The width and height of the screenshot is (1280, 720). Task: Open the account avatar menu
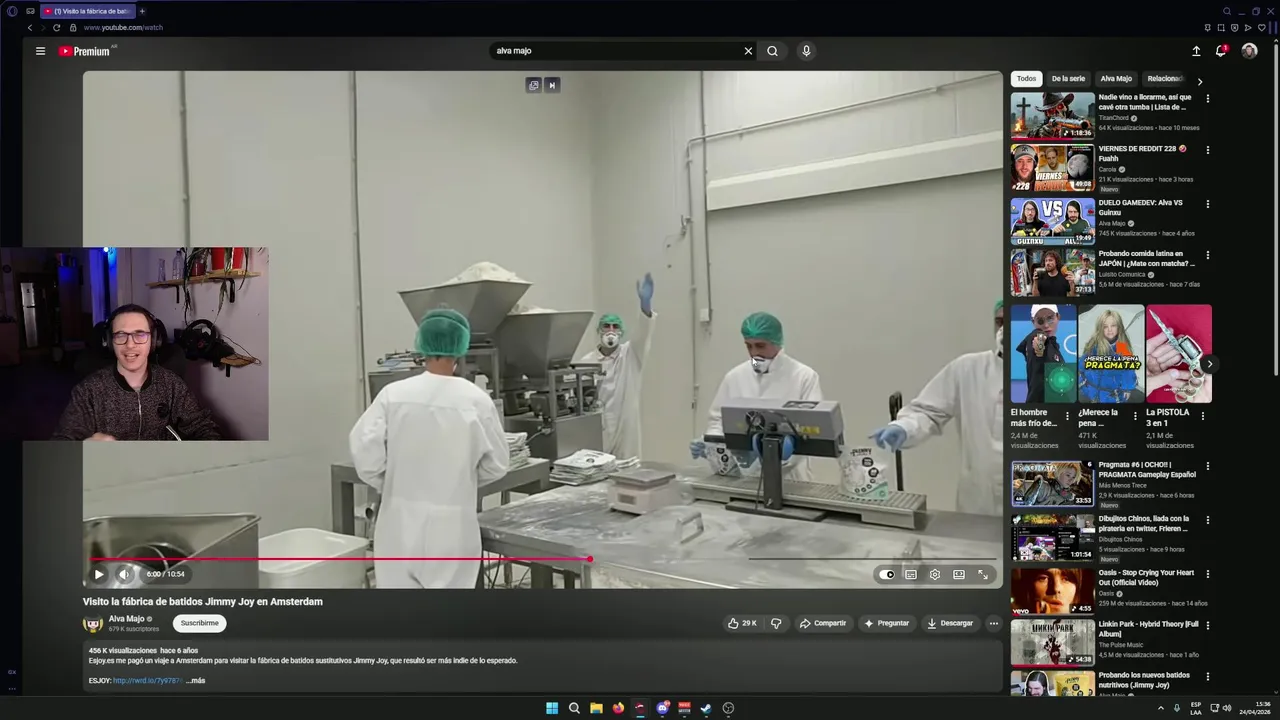tap(1249, 51)
